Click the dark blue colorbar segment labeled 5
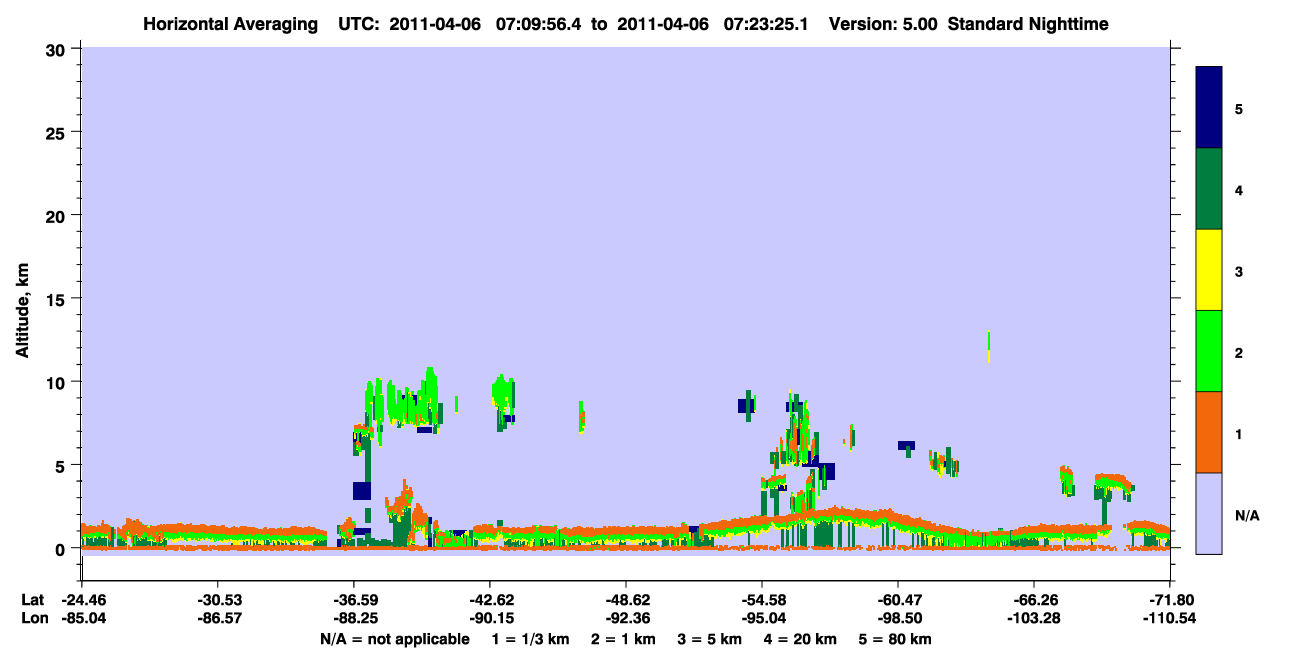The image size is (1300, 667). point(1209,108)
